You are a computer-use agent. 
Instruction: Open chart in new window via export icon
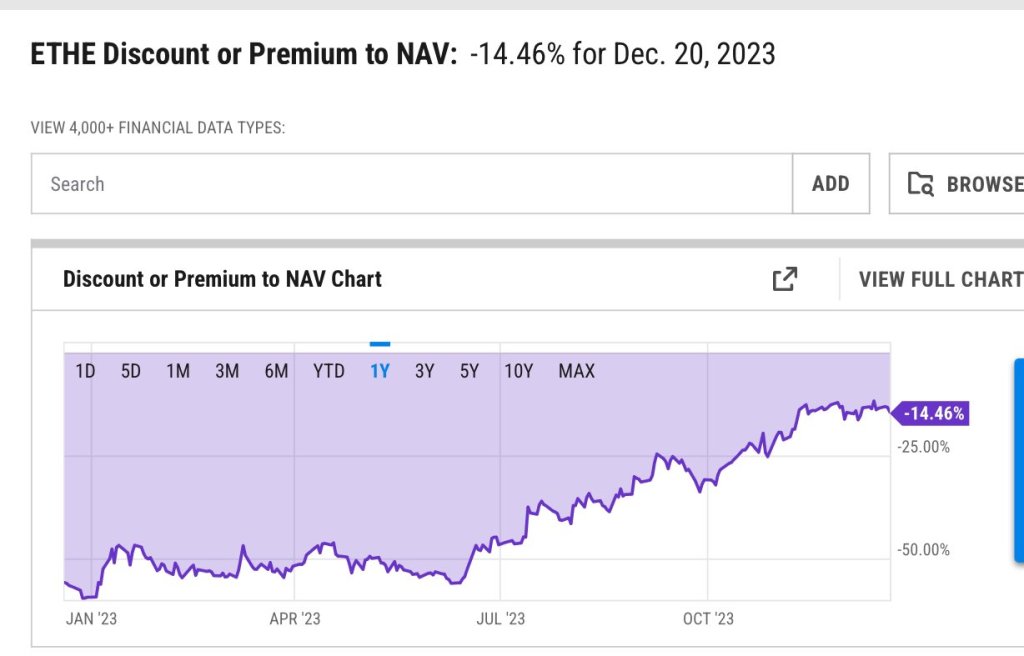pos(784,279)
